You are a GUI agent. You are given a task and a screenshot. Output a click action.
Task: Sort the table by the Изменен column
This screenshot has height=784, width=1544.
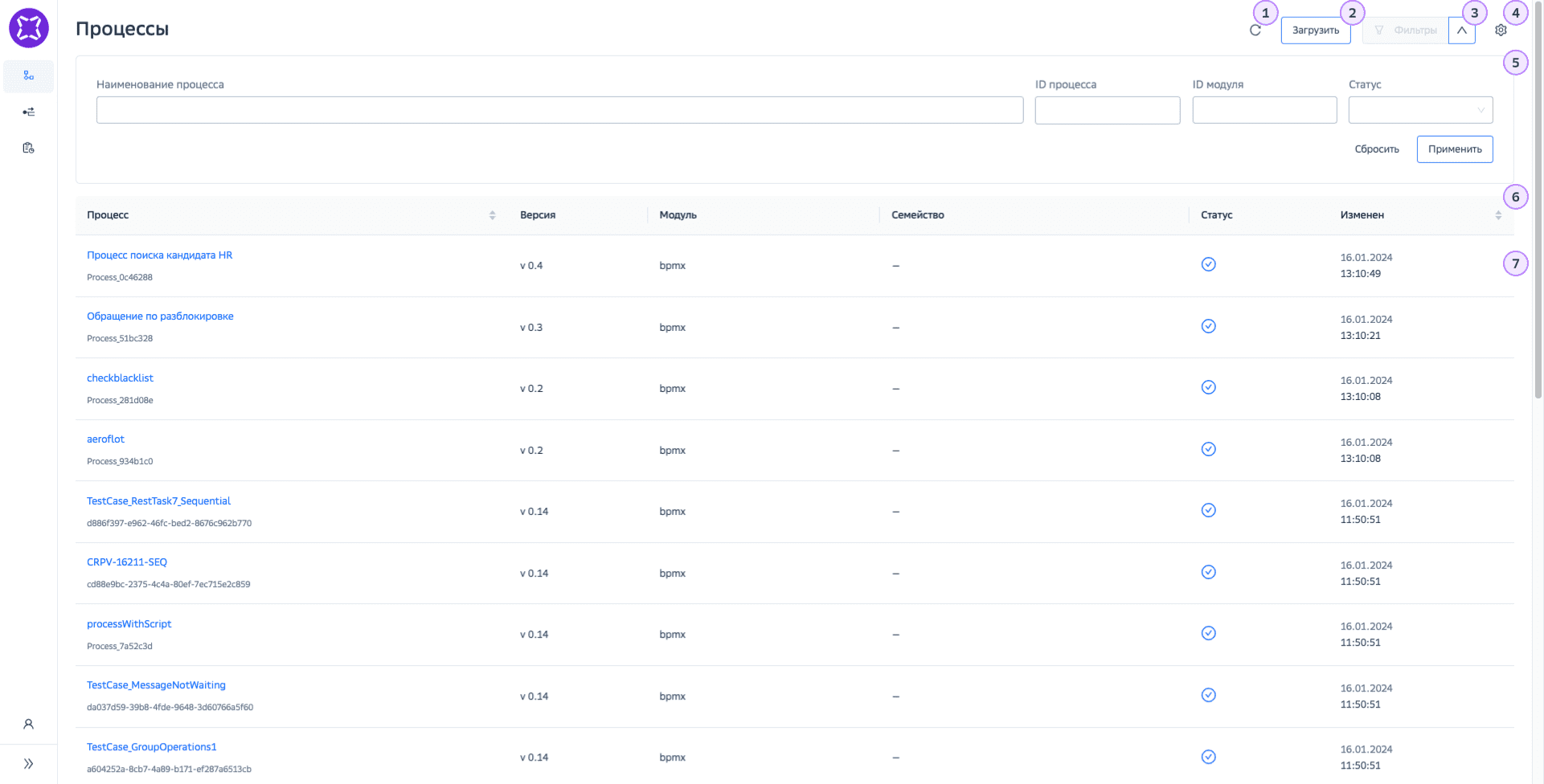point(1498,215)
